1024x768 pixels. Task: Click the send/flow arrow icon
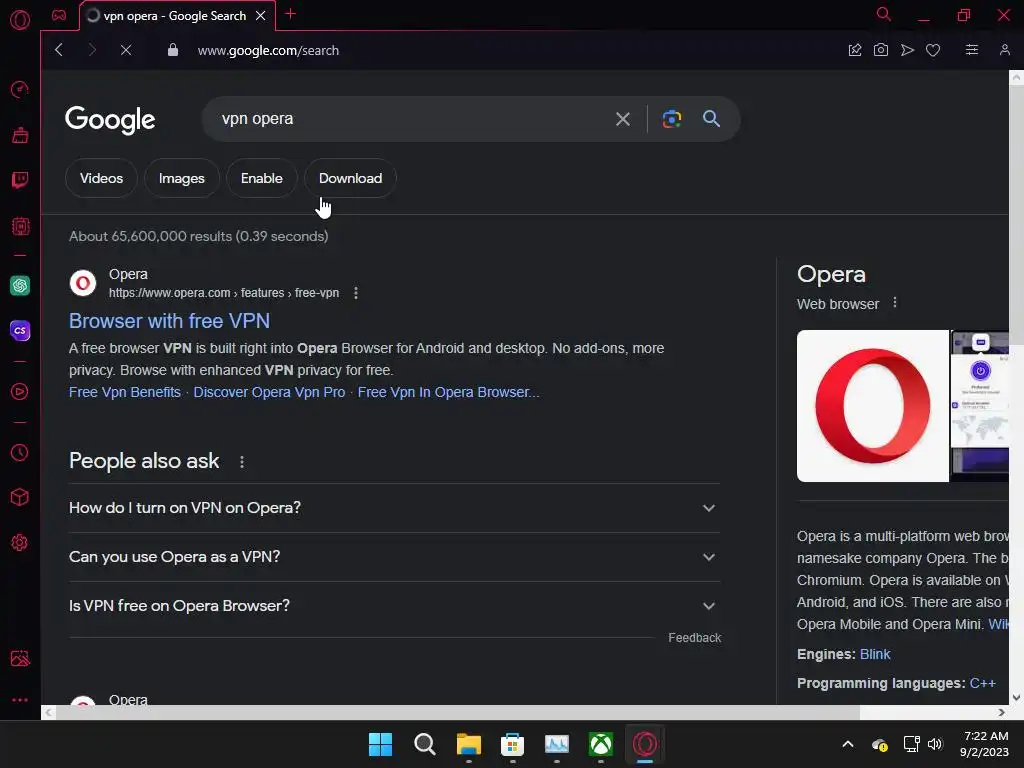click(x=907, y=50)
